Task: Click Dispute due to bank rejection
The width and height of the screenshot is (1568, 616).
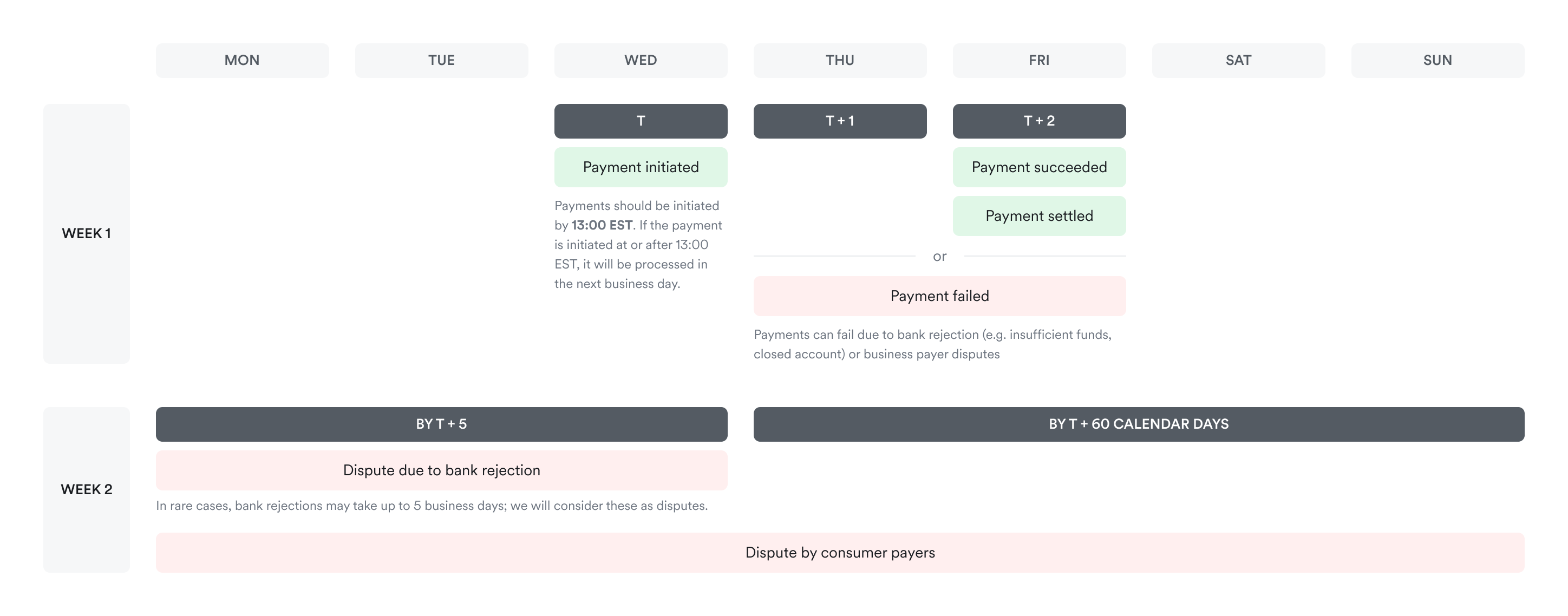Action: click(441, 470)
